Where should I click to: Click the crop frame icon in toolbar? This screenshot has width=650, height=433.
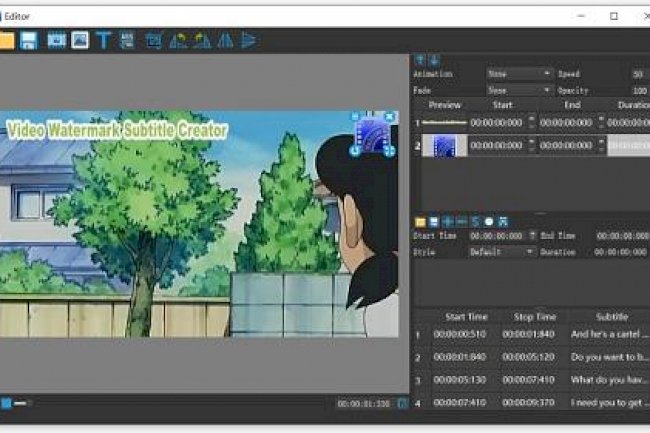click(153, 41)
